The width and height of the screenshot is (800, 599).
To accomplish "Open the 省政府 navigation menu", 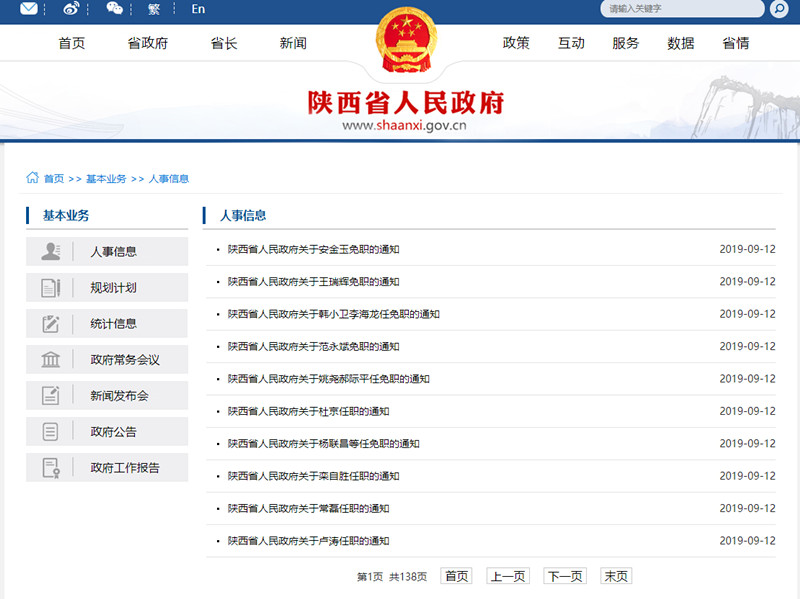I will (x=147, y=43).
